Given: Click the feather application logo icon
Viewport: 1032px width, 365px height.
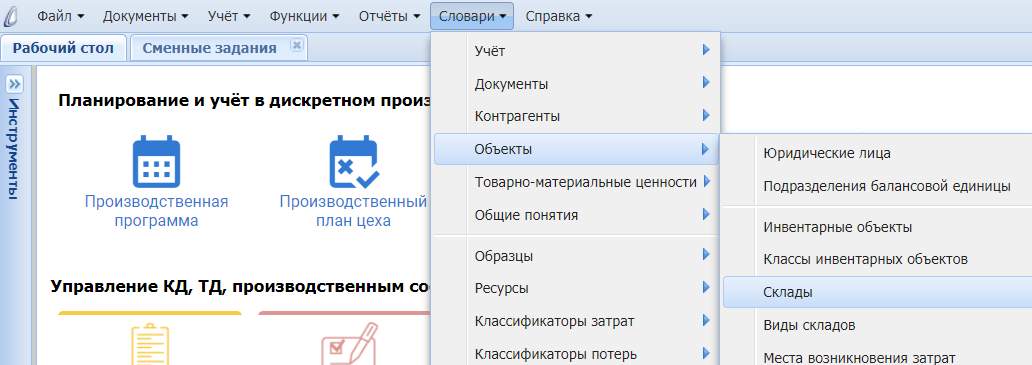Looking at the screenshot, I should (11, 16).
